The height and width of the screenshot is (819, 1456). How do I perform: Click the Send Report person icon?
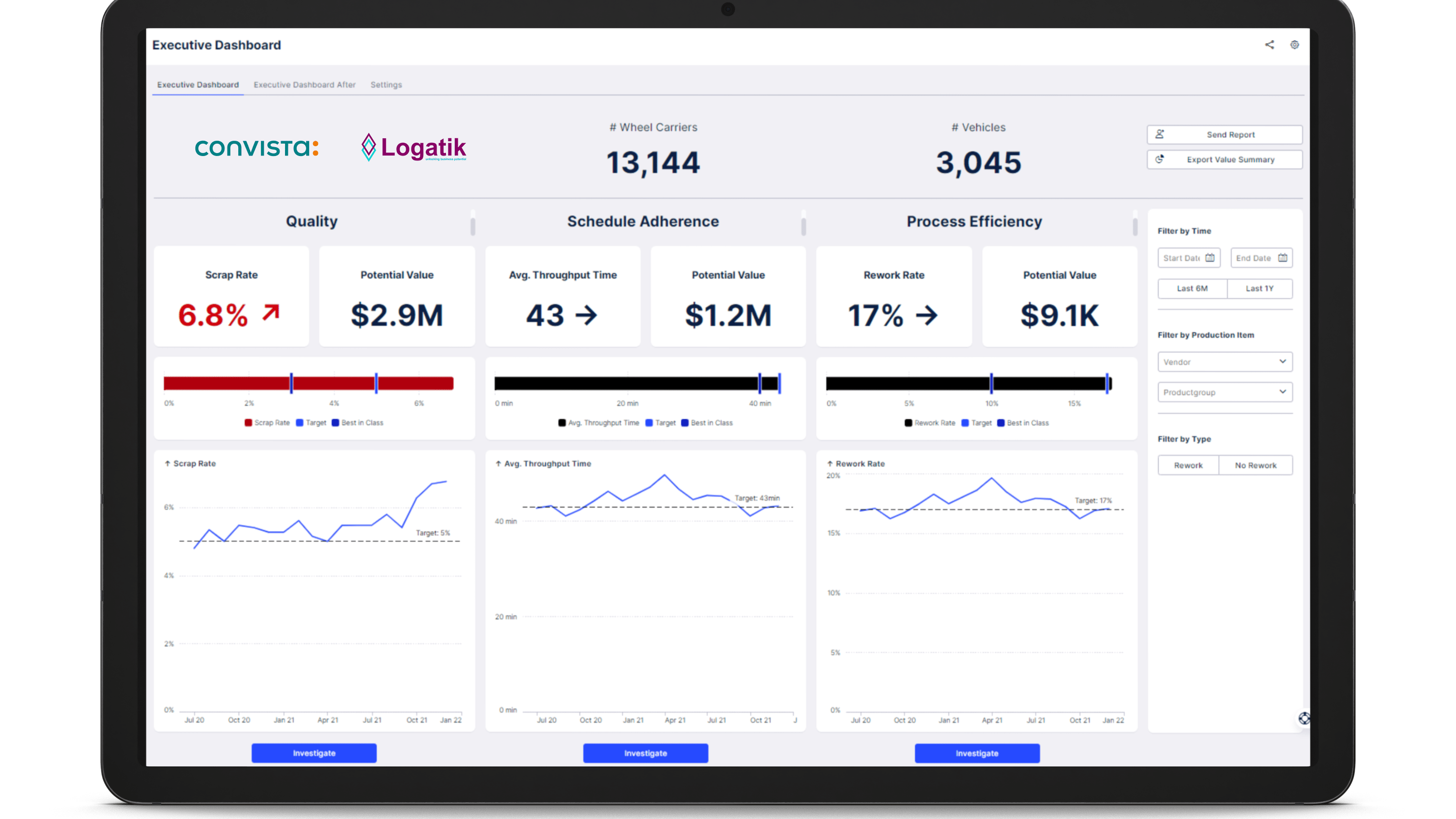(x=1160, y=134)
